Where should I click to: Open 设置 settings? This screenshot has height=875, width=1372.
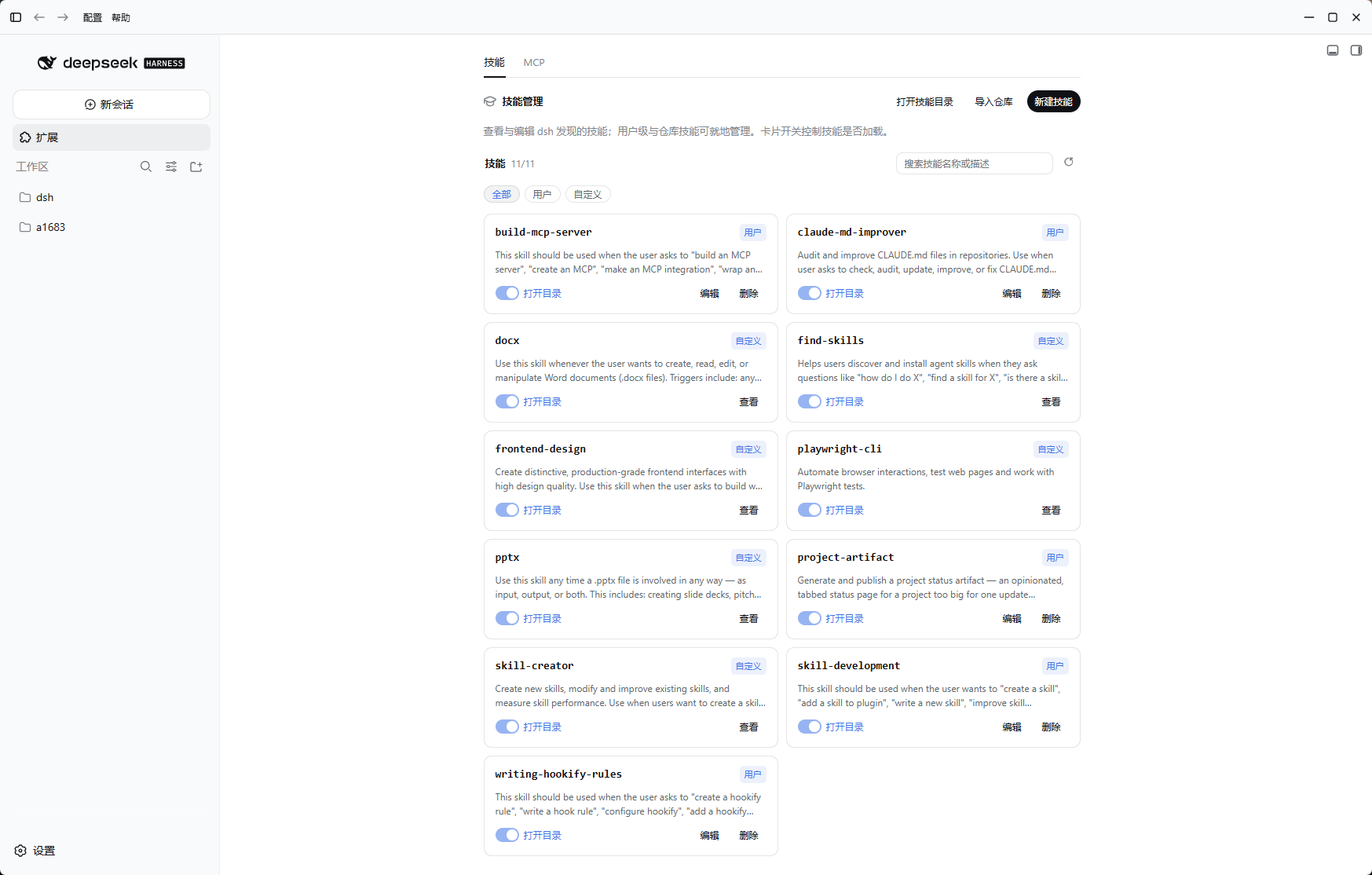coord(35,851)
